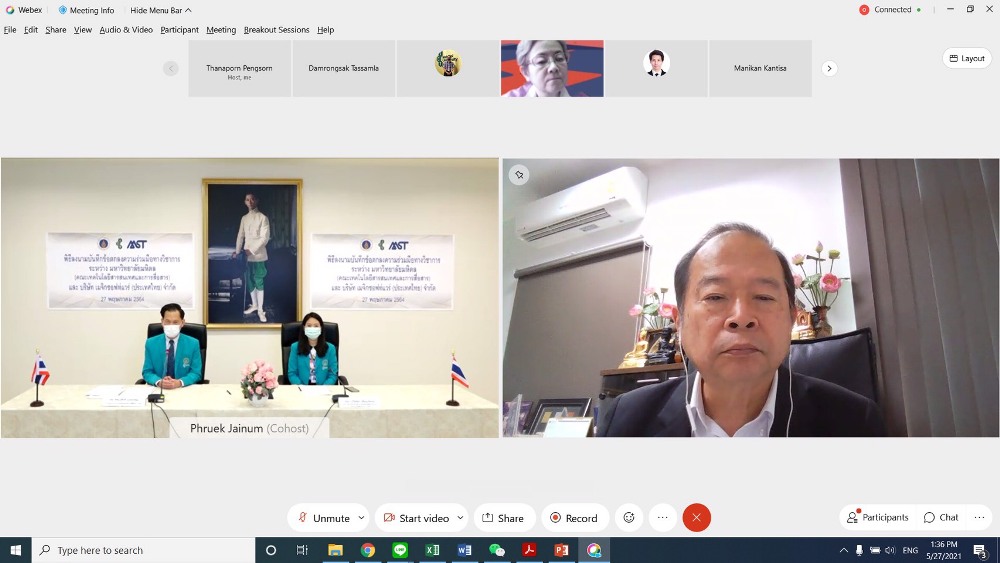Start recording with Record button

click(574, 518)
